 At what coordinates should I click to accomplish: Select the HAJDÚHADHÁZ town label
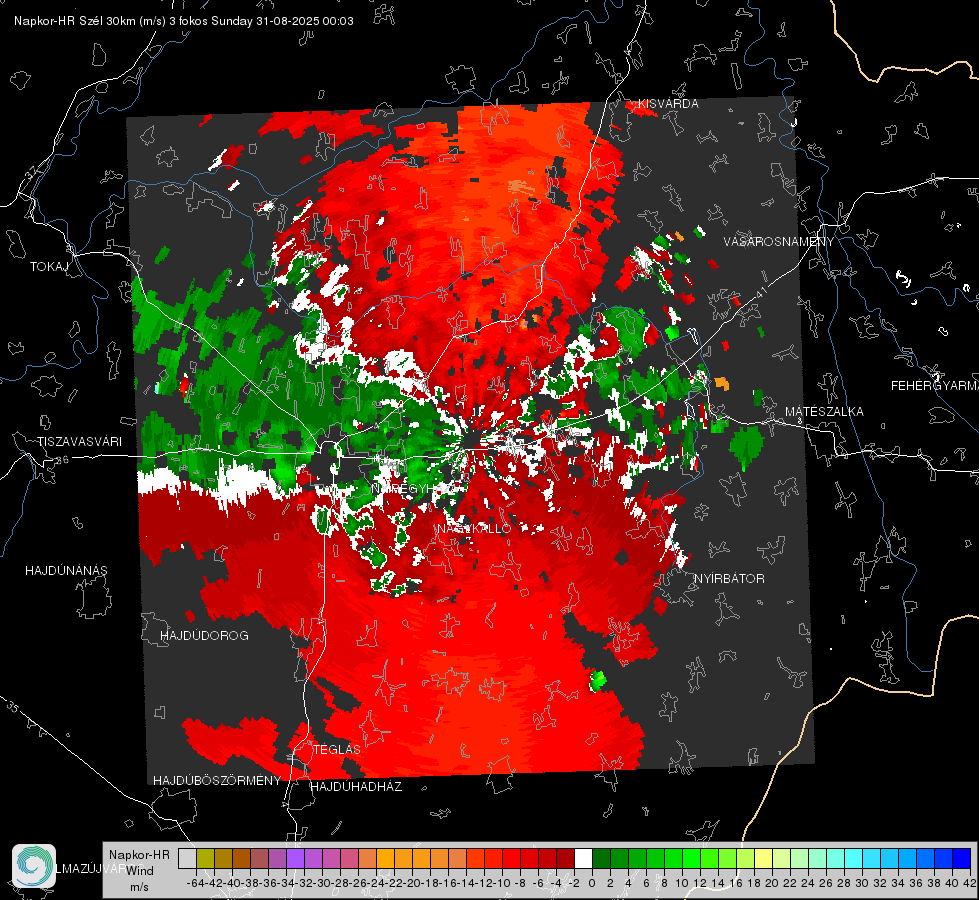(x=356, y=787)
